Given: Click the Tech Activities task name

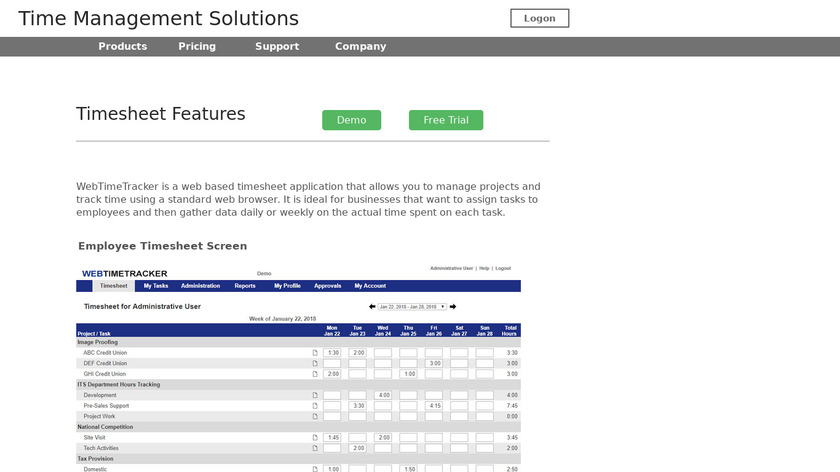Looking at the screenshot, I should (101, 448).
